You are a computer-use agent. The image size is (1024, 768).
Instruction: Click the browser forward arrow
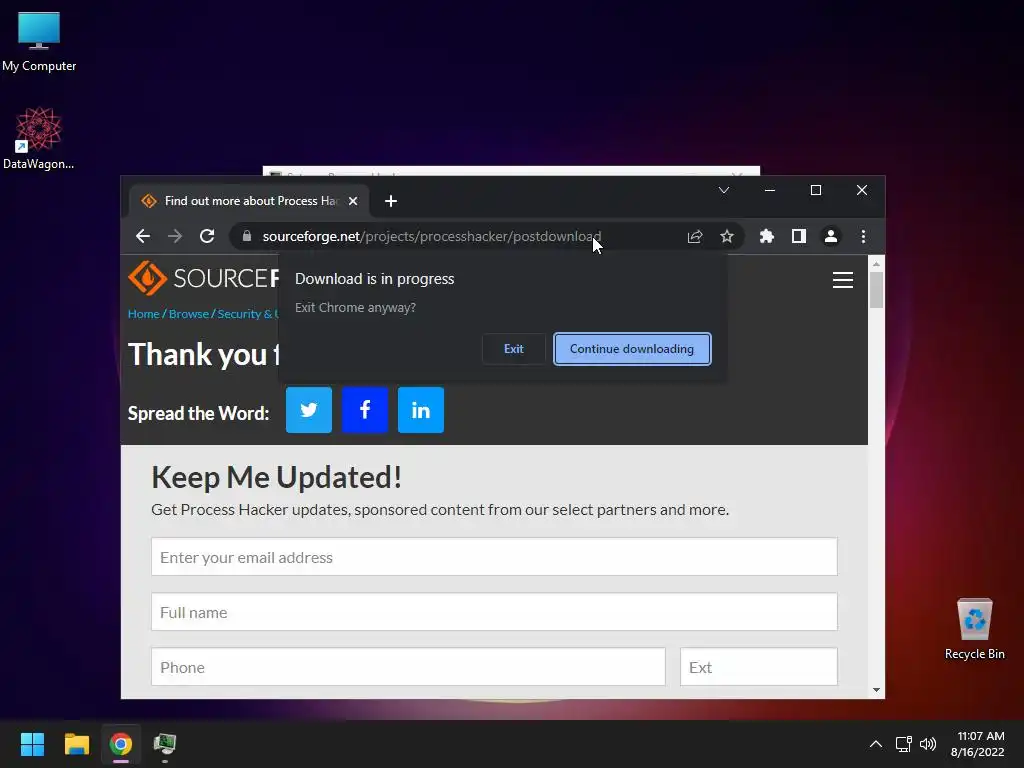pos(174,236)
